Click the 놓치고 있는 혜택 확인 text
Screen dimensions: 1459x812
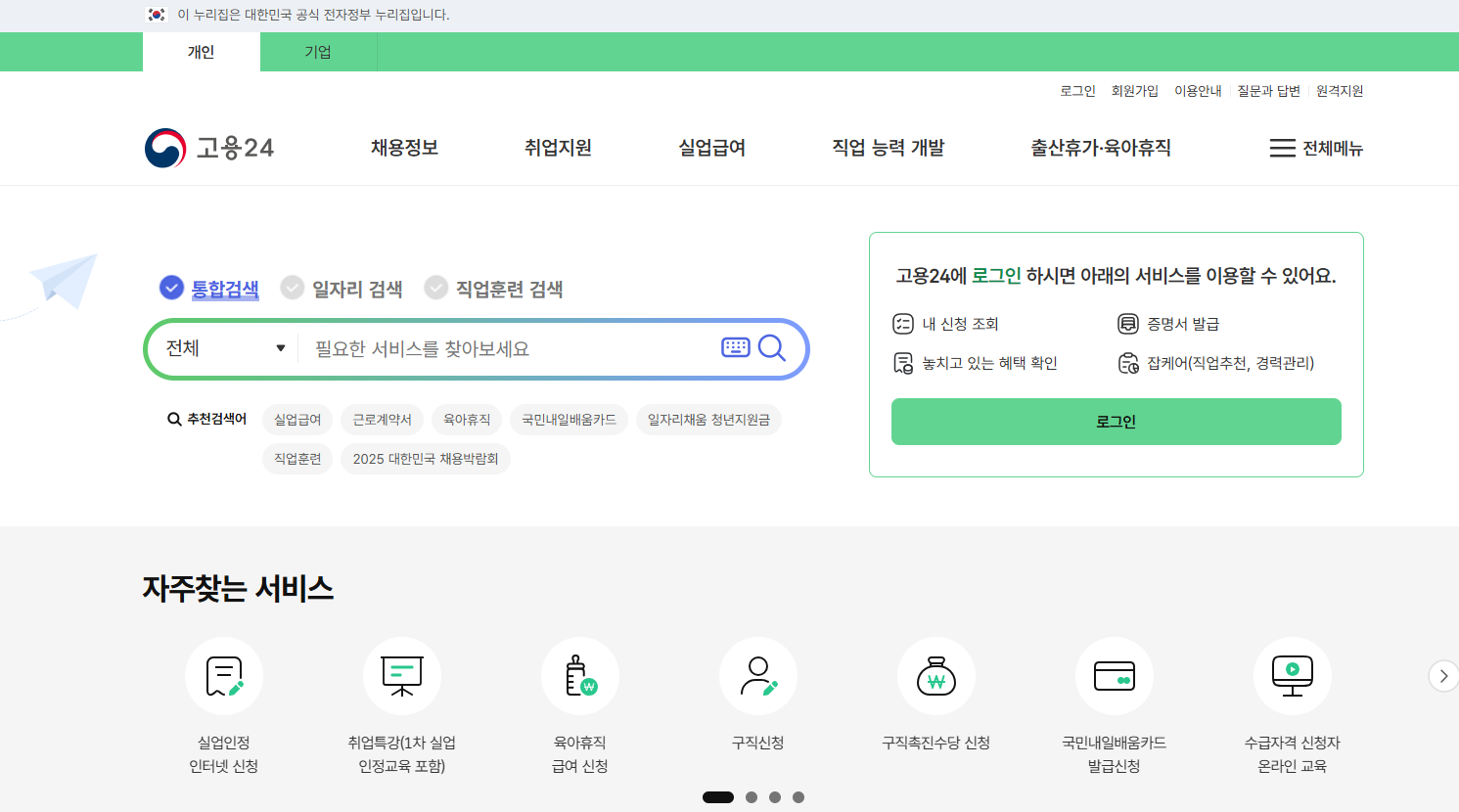point(989,363)
